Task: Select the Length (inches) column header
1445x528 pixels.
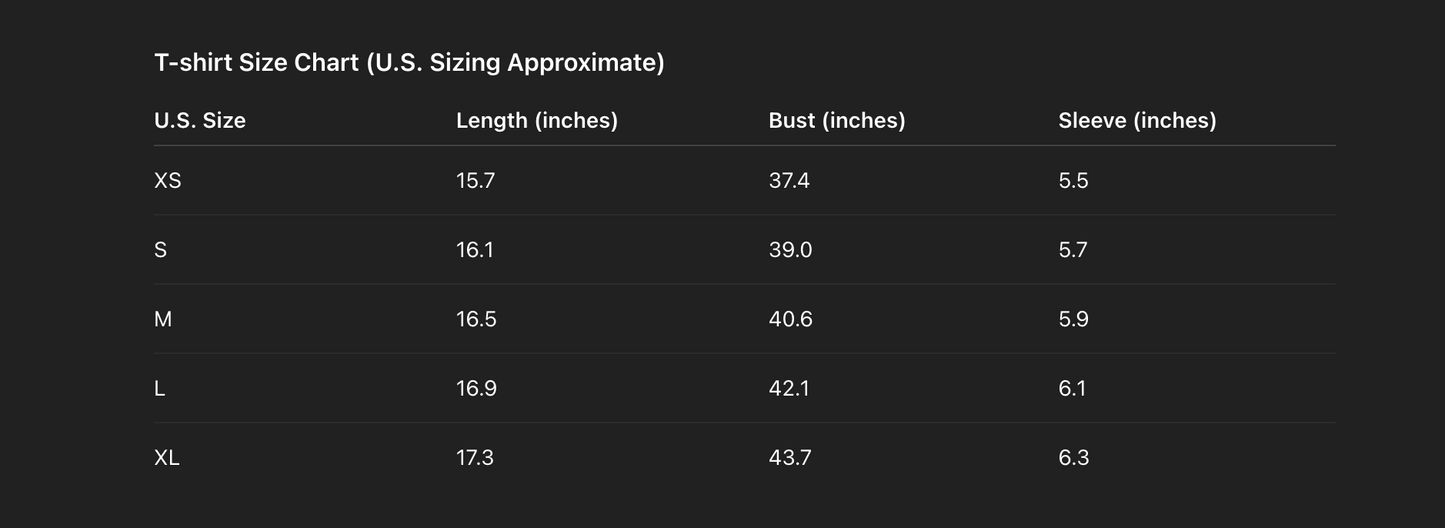Action: coord(536,121)
